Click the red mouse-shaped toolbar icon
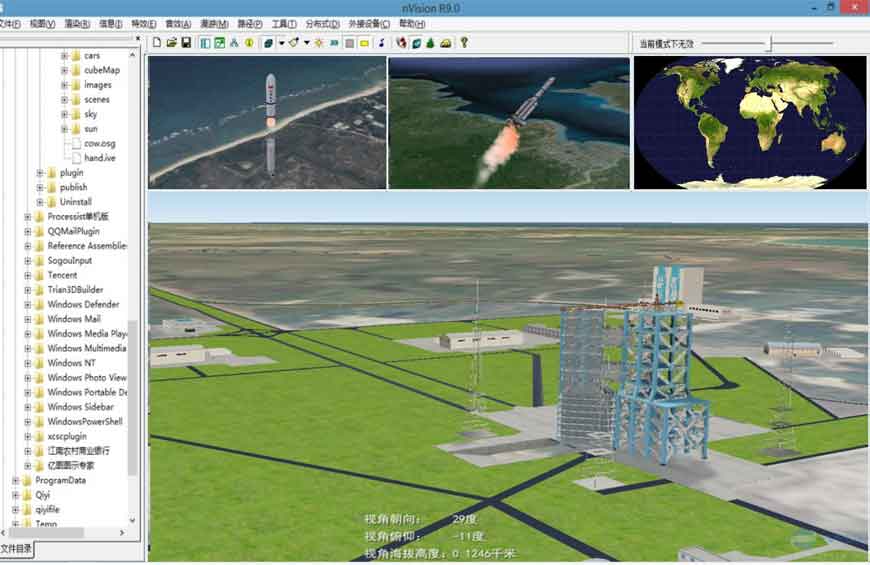 (401, 43)
